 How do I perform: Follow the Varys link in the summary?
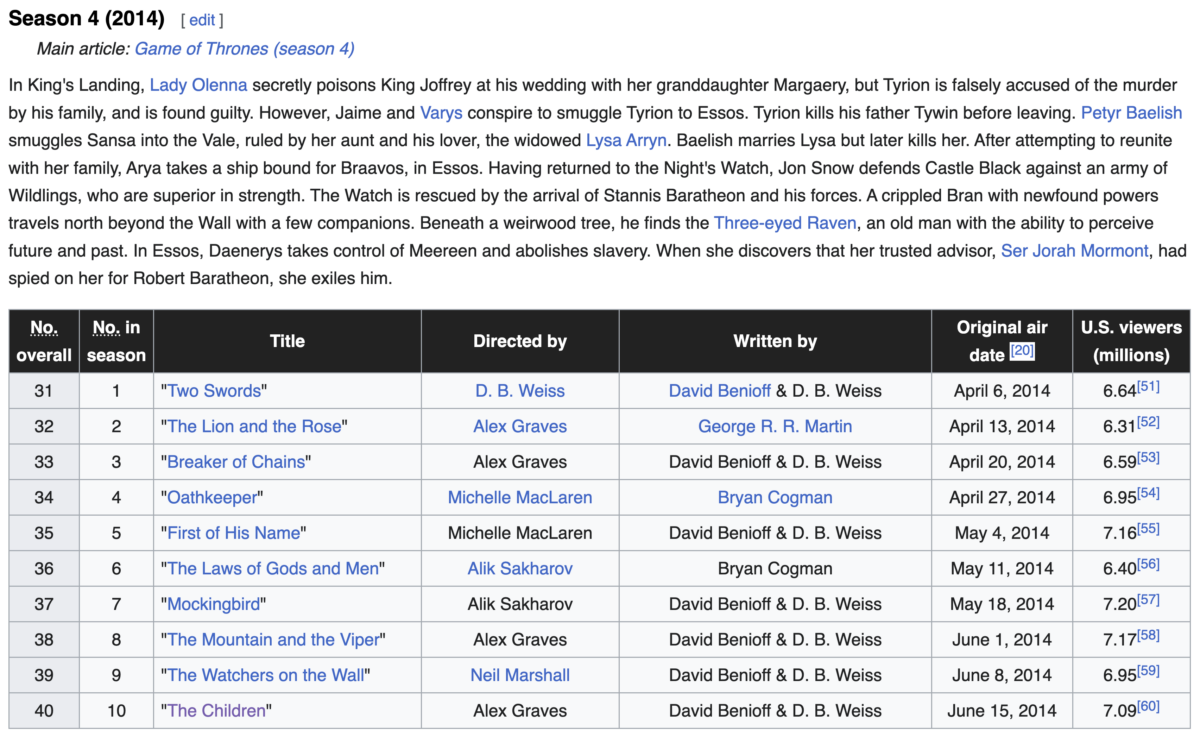coord(441,112)
